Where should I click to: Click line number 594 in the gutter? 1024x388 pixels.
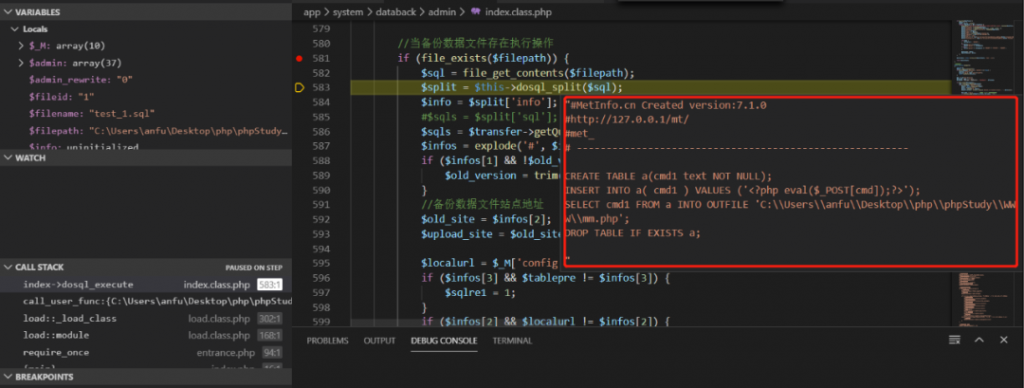tap(321, 250)
